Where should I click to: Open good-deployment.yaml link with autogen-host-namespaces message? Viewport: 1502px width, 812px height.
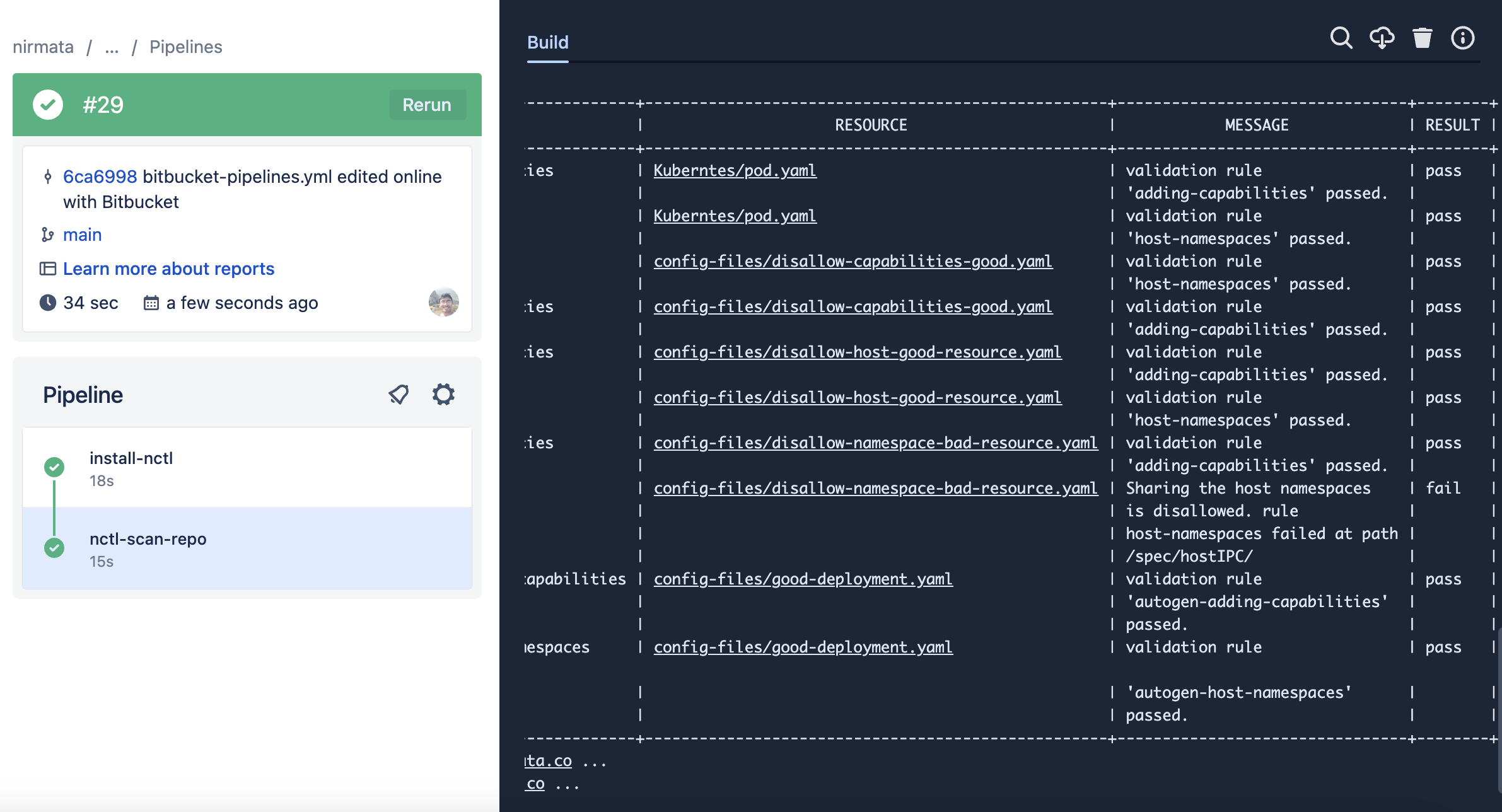click(x=803, y=647)
